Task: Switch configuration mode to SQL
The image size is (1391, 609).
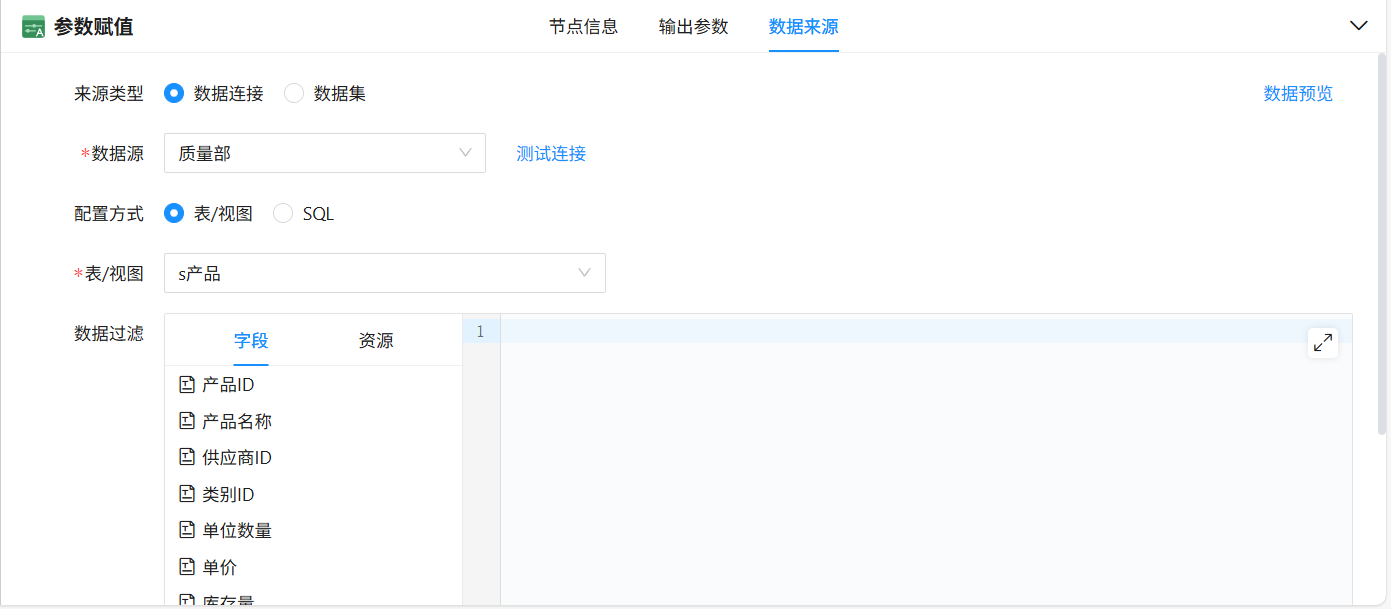Action: pyautogui.click(x=282, y=212)
